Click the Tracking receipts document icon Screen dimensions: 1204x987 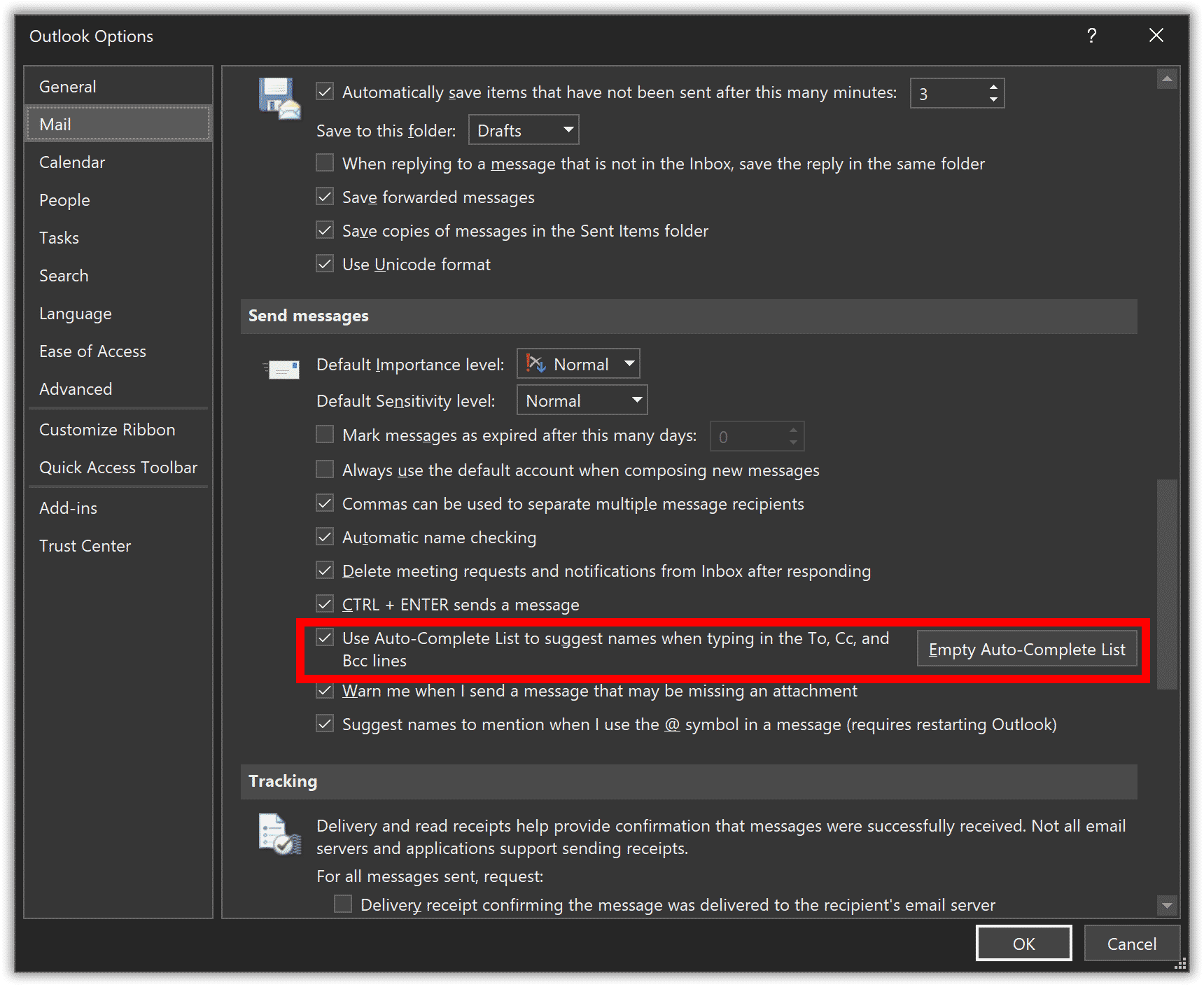click(x=280, y=834)
